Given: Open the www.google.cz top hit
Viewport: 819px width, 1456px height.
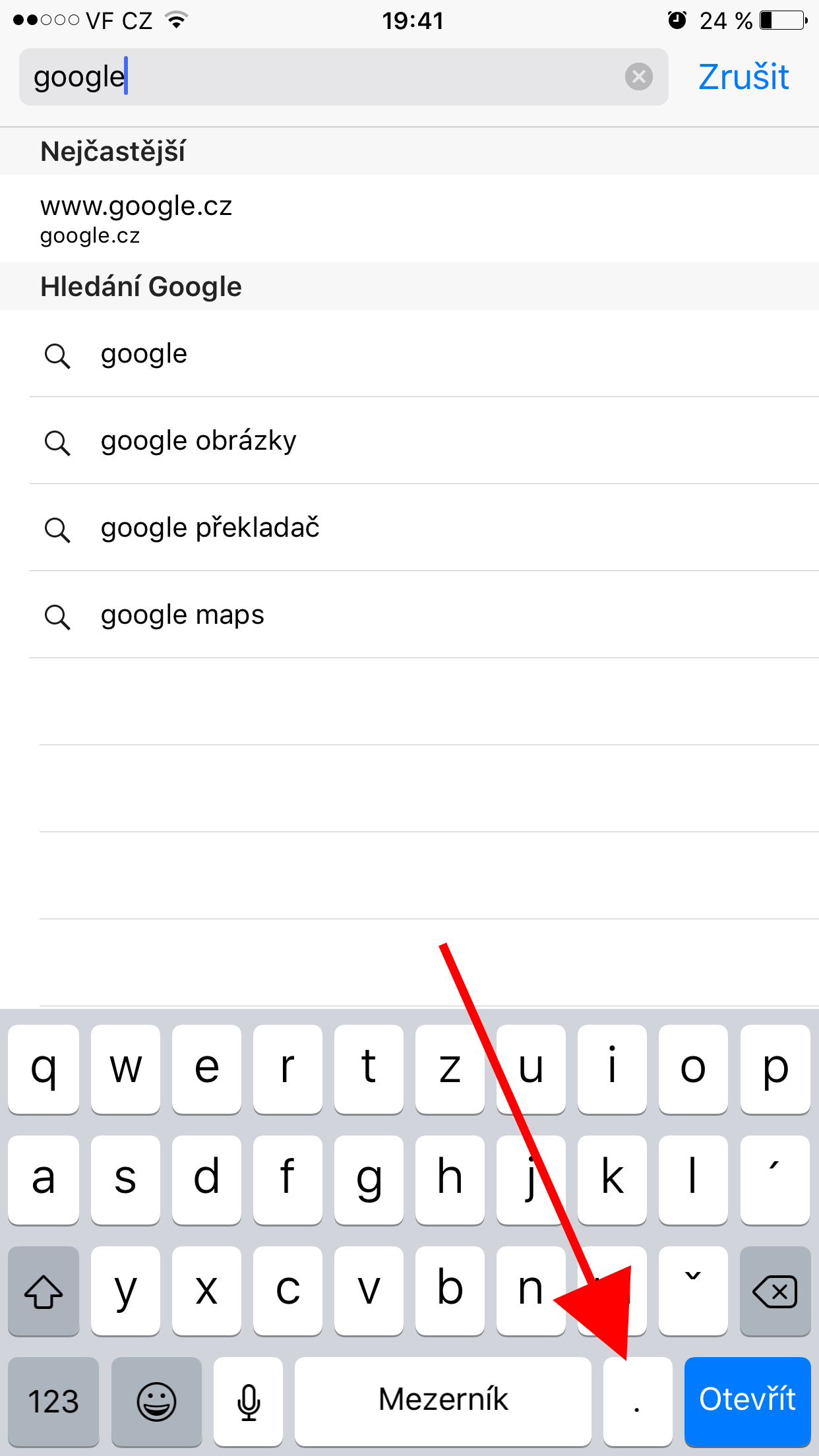Looking at the screenshot, I should pyautogui.click(x=136, y=218).
